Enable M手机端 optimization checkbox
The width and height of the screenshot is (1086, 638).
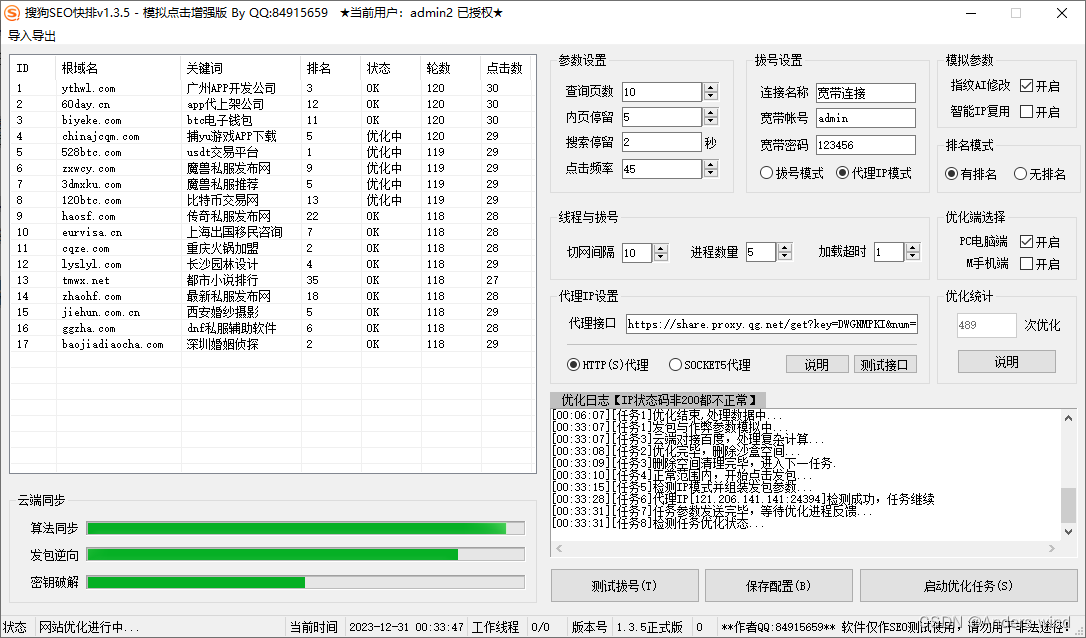click(1026, 264)
